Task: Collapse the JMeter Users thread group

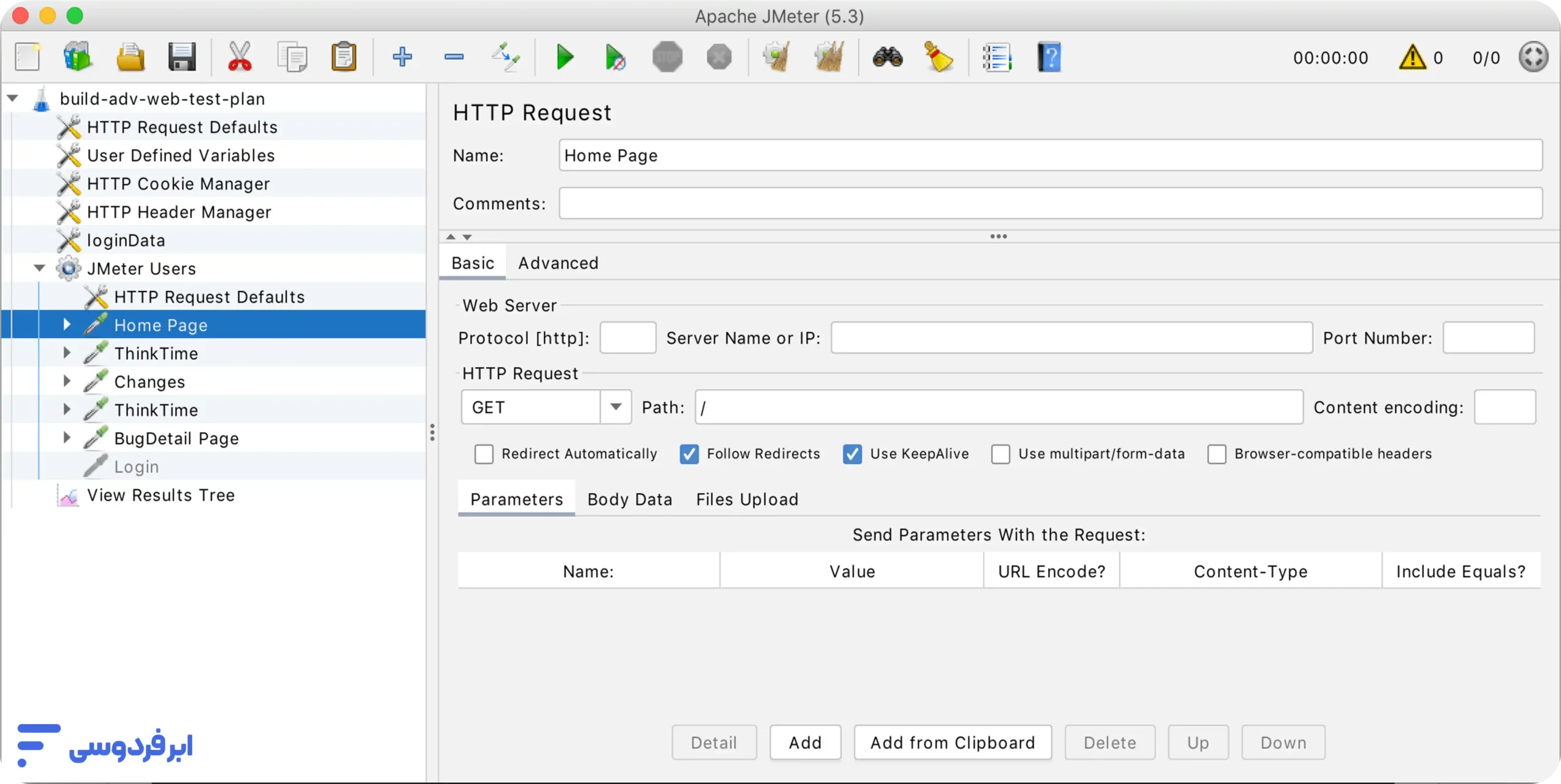Action: click(x=39, y=268)
